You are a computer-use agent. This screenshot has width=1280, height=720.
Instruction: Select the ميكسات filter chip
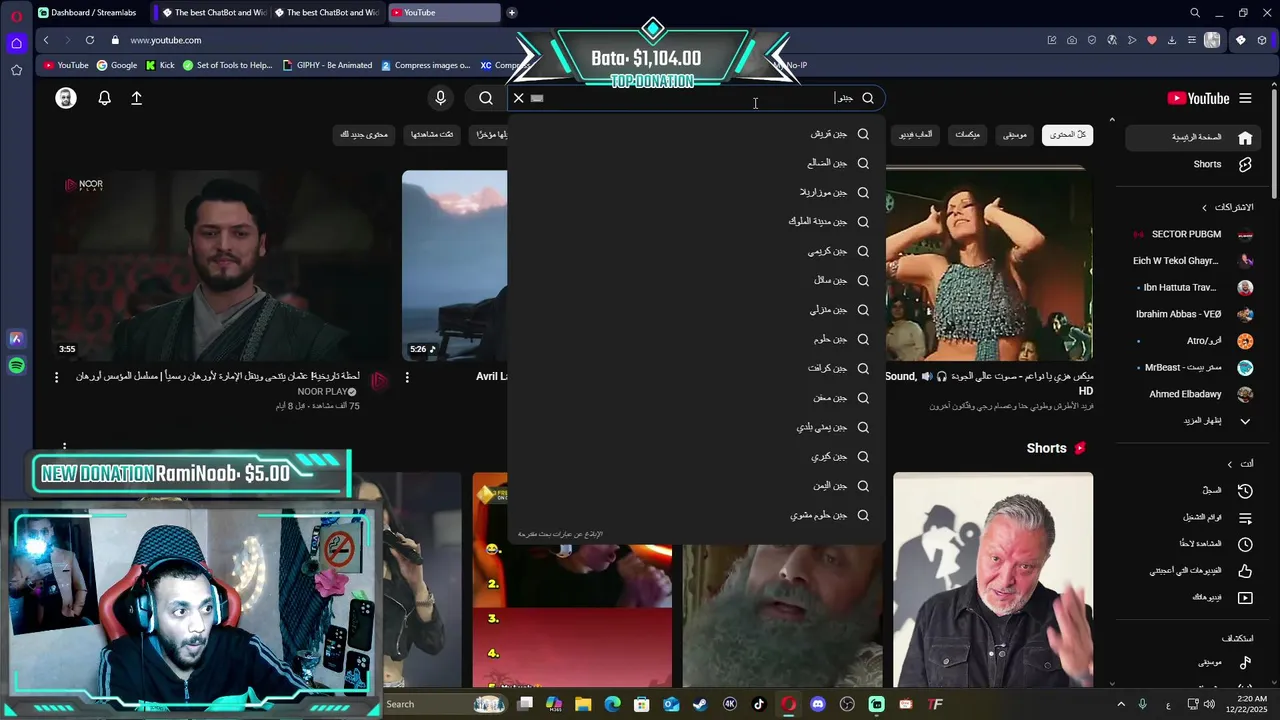tap(967, 134)
